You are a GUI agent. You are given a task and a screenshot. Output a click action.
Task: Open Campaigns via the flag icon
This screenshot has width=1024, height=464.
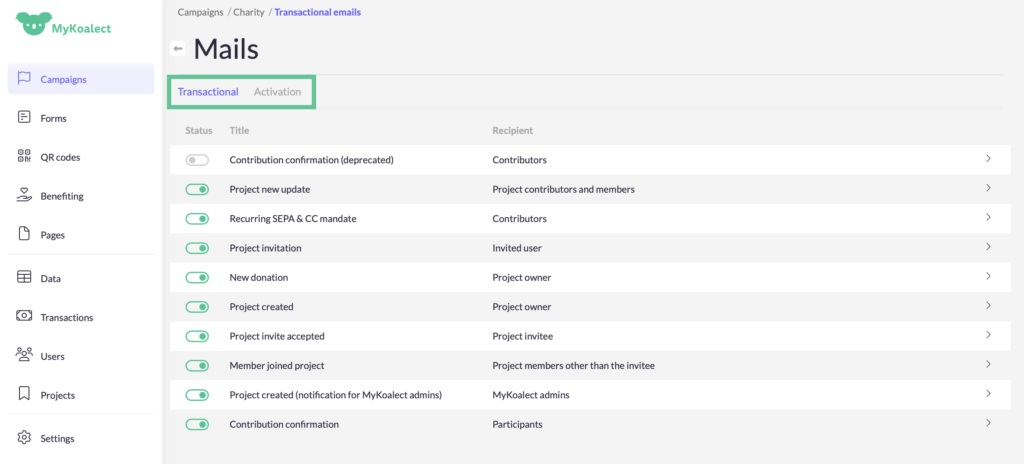pos(25,78)
